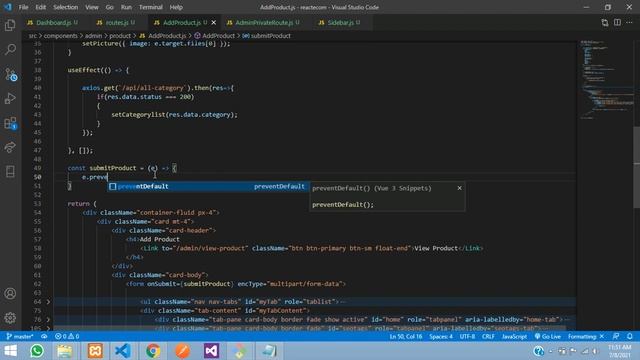Open the Run menu

pyautogui.click(x=126, y=7)
